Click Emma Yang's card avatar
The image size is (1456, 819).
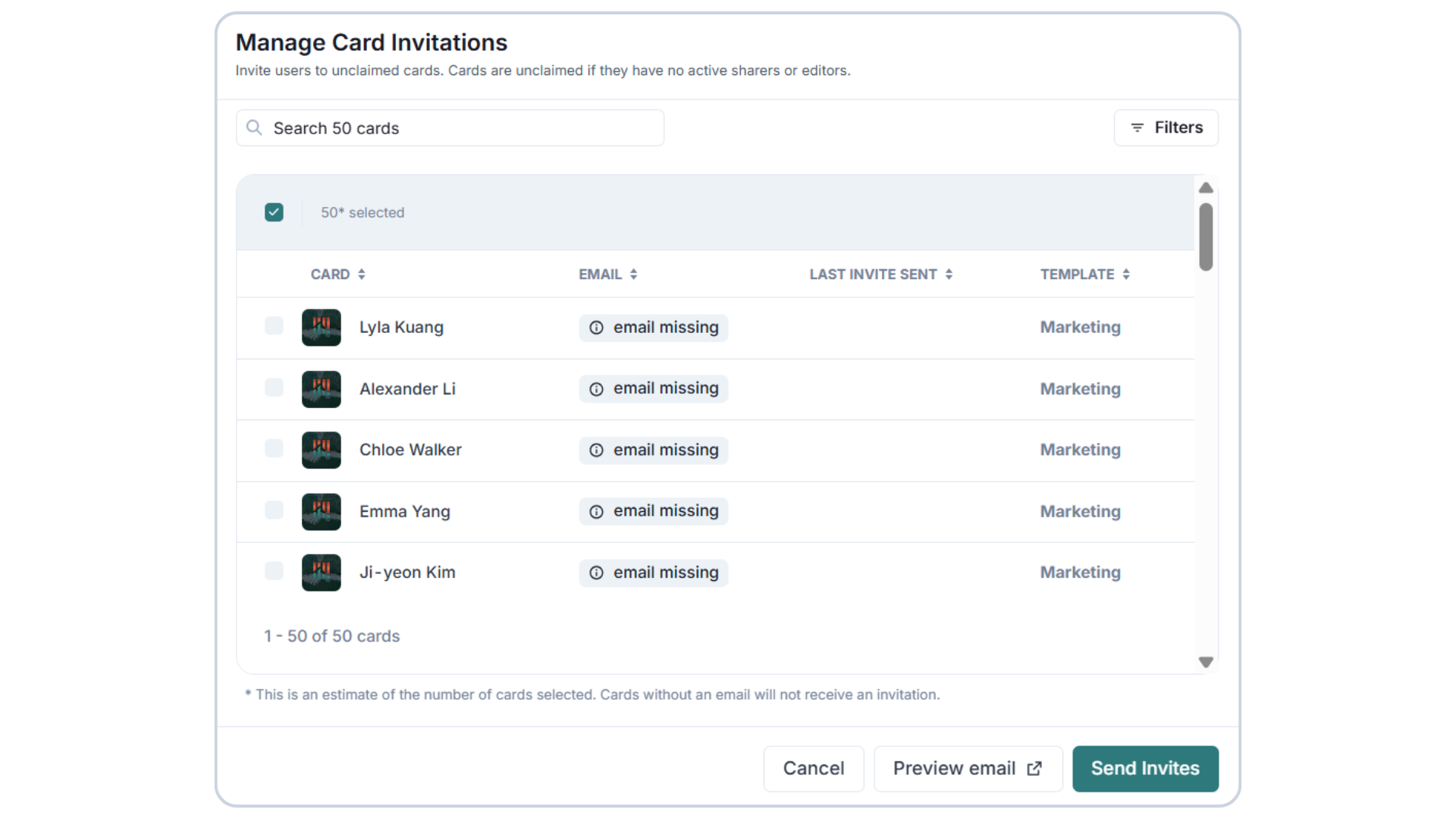322,512
